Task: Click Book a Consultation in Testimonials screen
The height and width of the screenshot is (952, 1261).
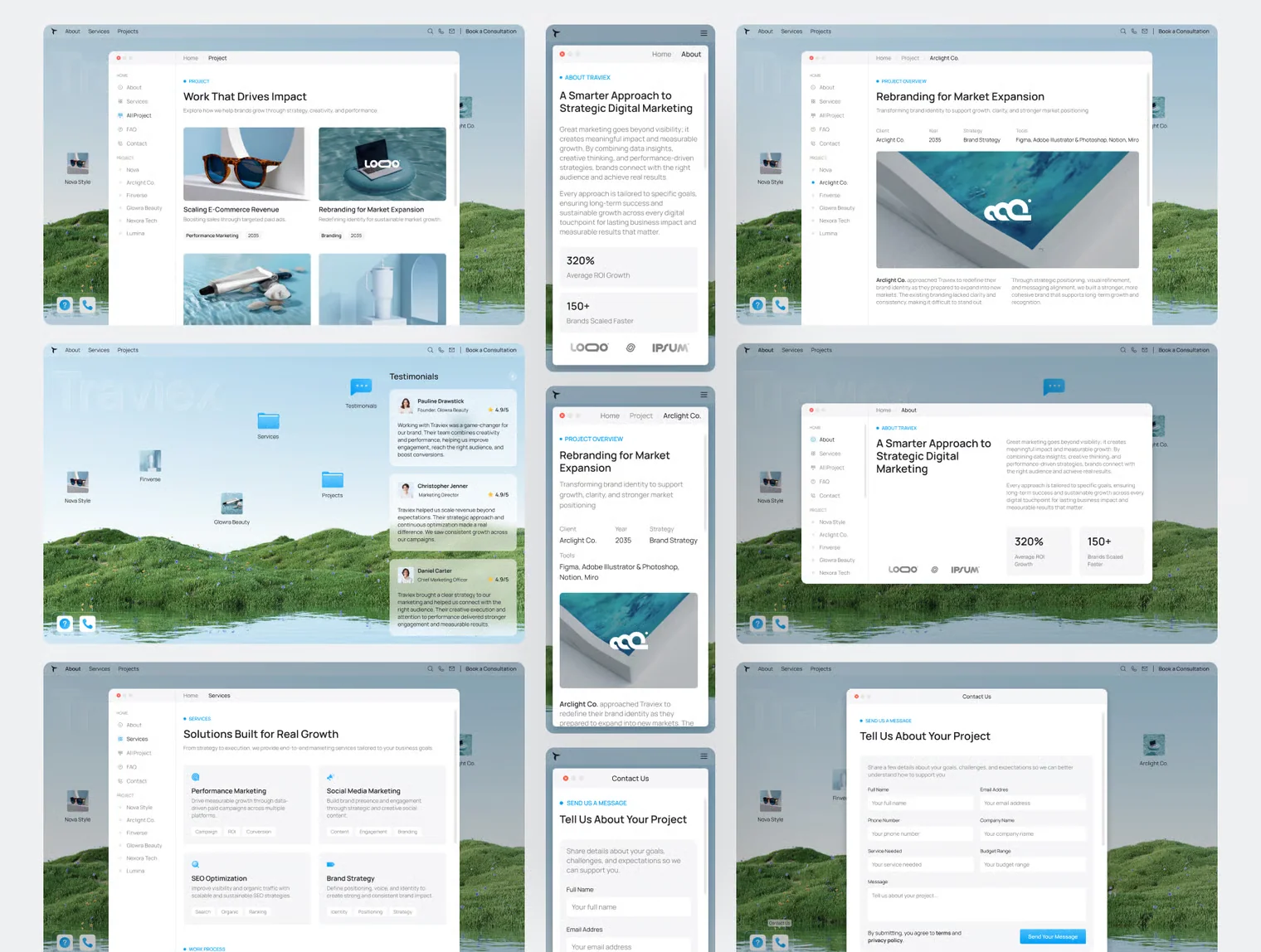Action: pos(490,350)
